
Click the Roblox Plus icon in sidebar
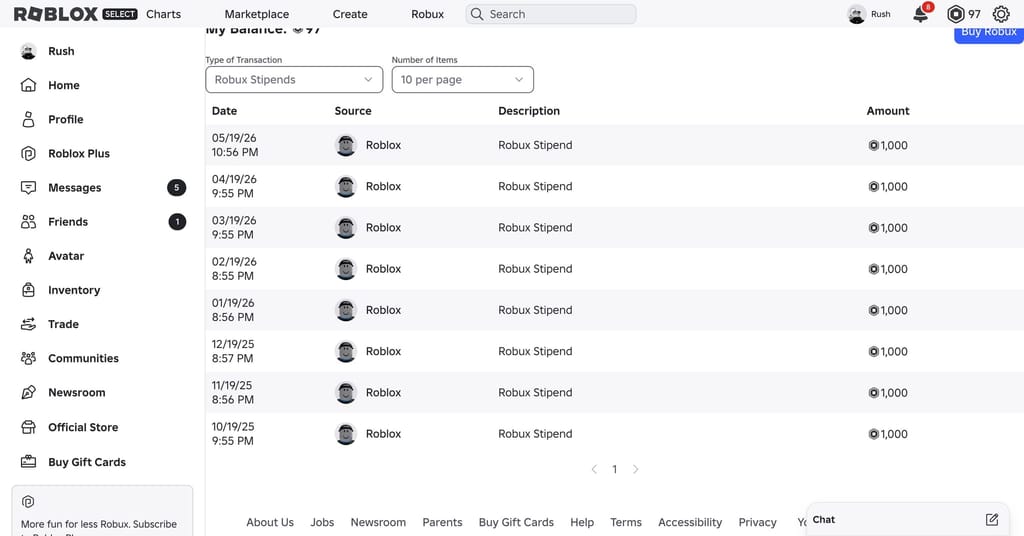(28, 153)
